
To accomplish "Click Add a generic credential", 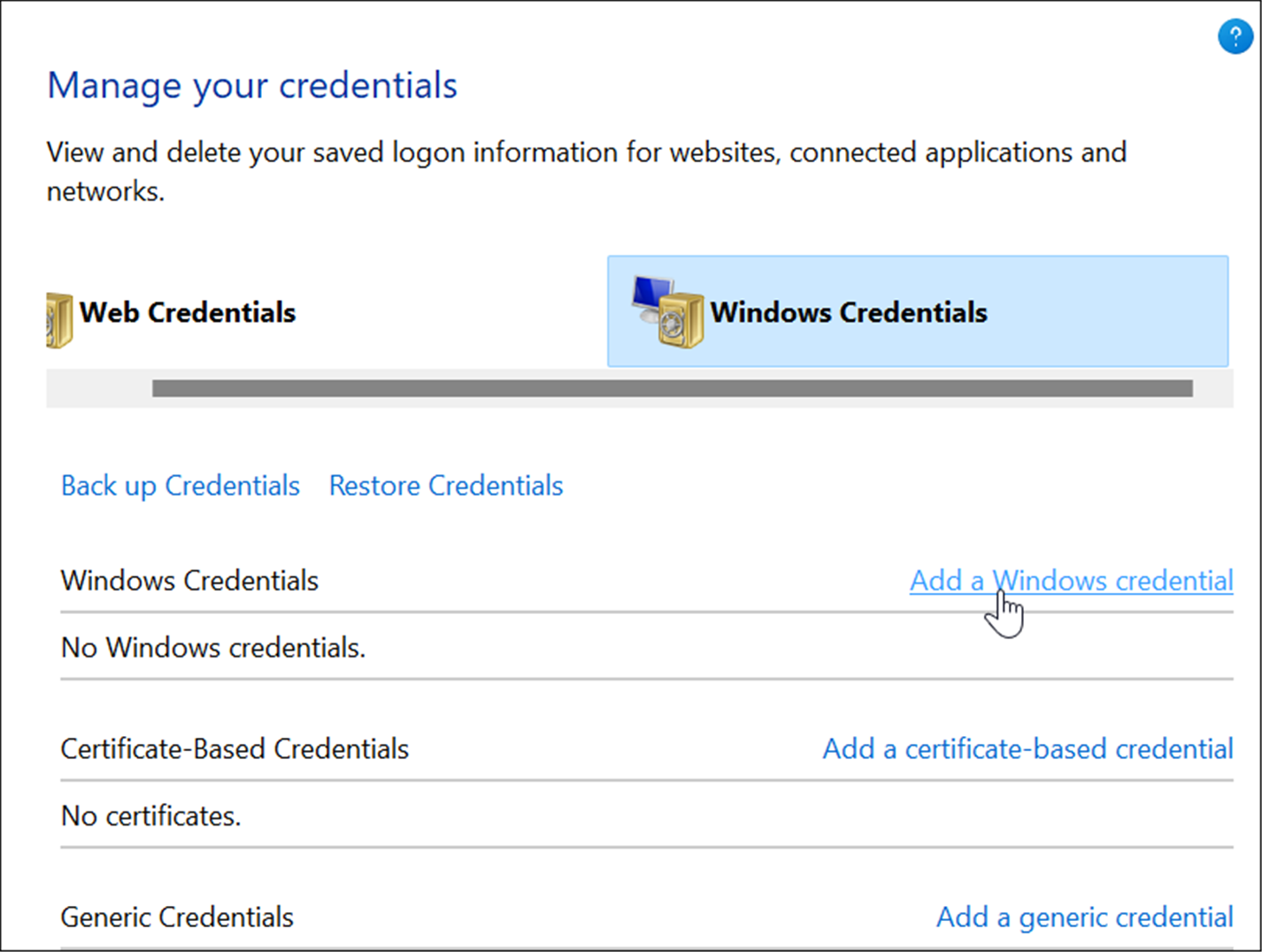I will click(1084, 917).
